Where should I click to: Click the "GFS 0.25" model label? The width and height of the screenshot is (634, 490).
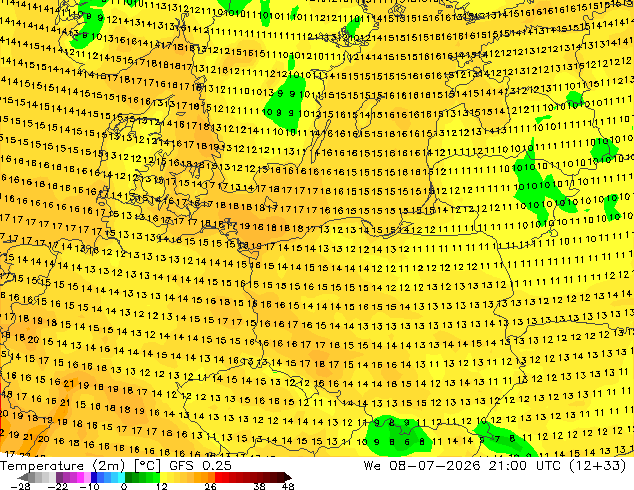(x=200, y=465)
